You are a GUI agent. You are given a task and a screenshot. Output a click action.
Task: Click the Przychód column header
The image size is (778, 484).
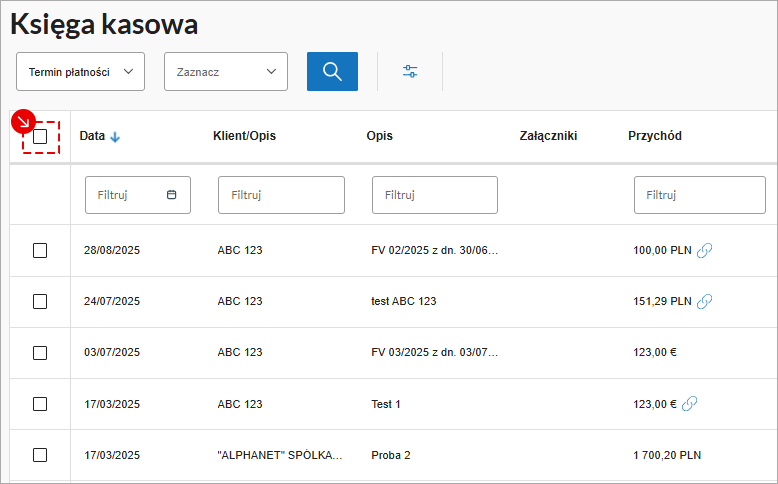click(655, 136)
